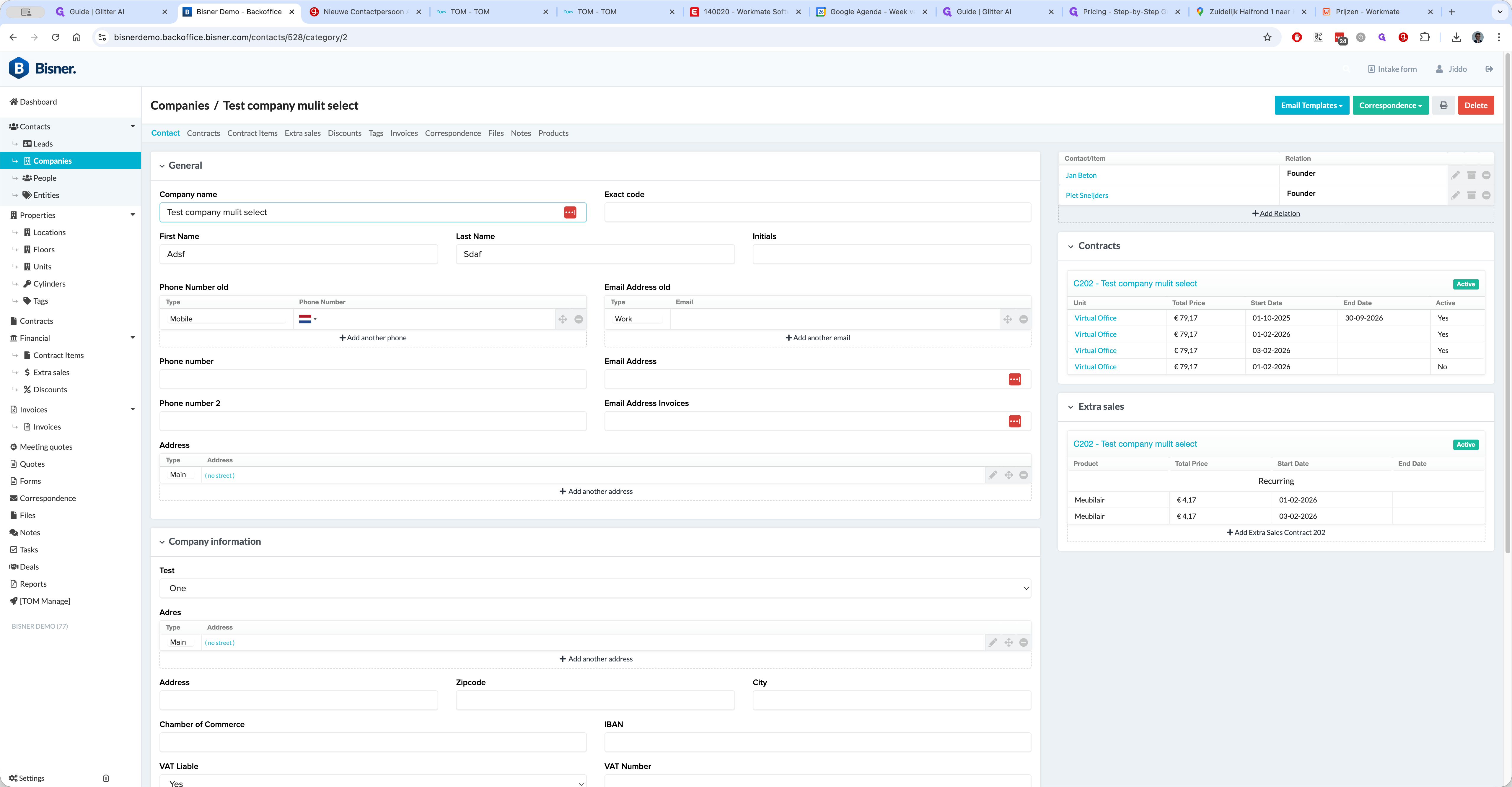Screen dimensions: 1512x787
Task: Edit Jan Beton relation pencil icon
Action: [x=1455, y=175]
